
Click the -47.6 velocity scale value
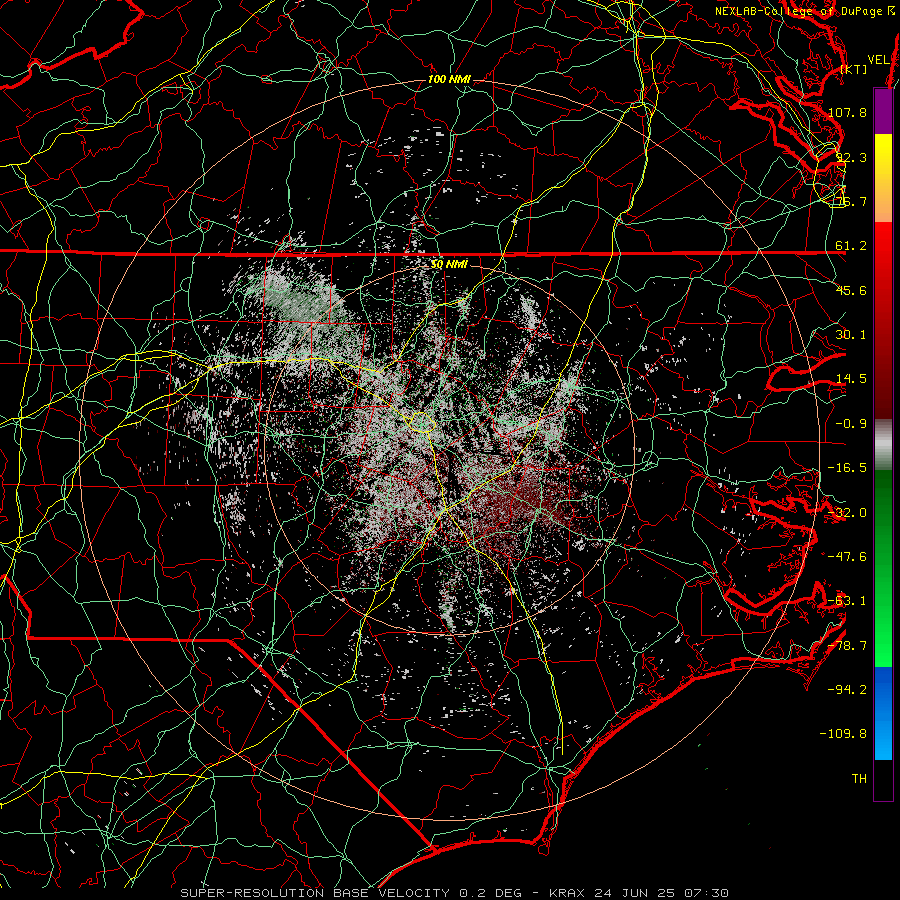pyautogui.click(x=848, y=556)
